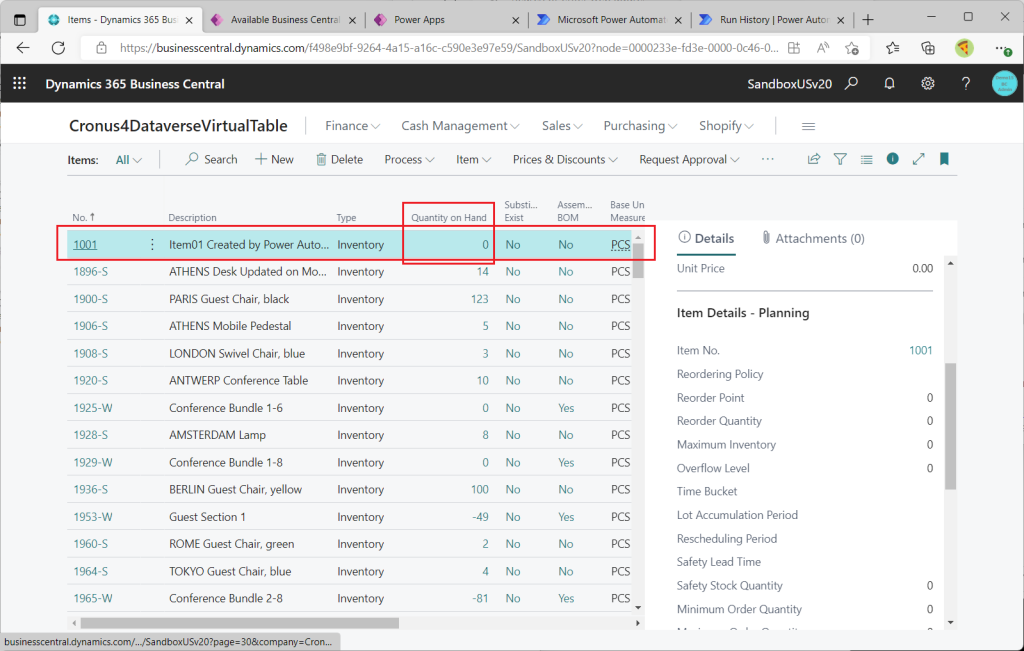This screenshot has height=651, width=1024.
Task: Go back with the browser back arrow
Action: point(23,48)
